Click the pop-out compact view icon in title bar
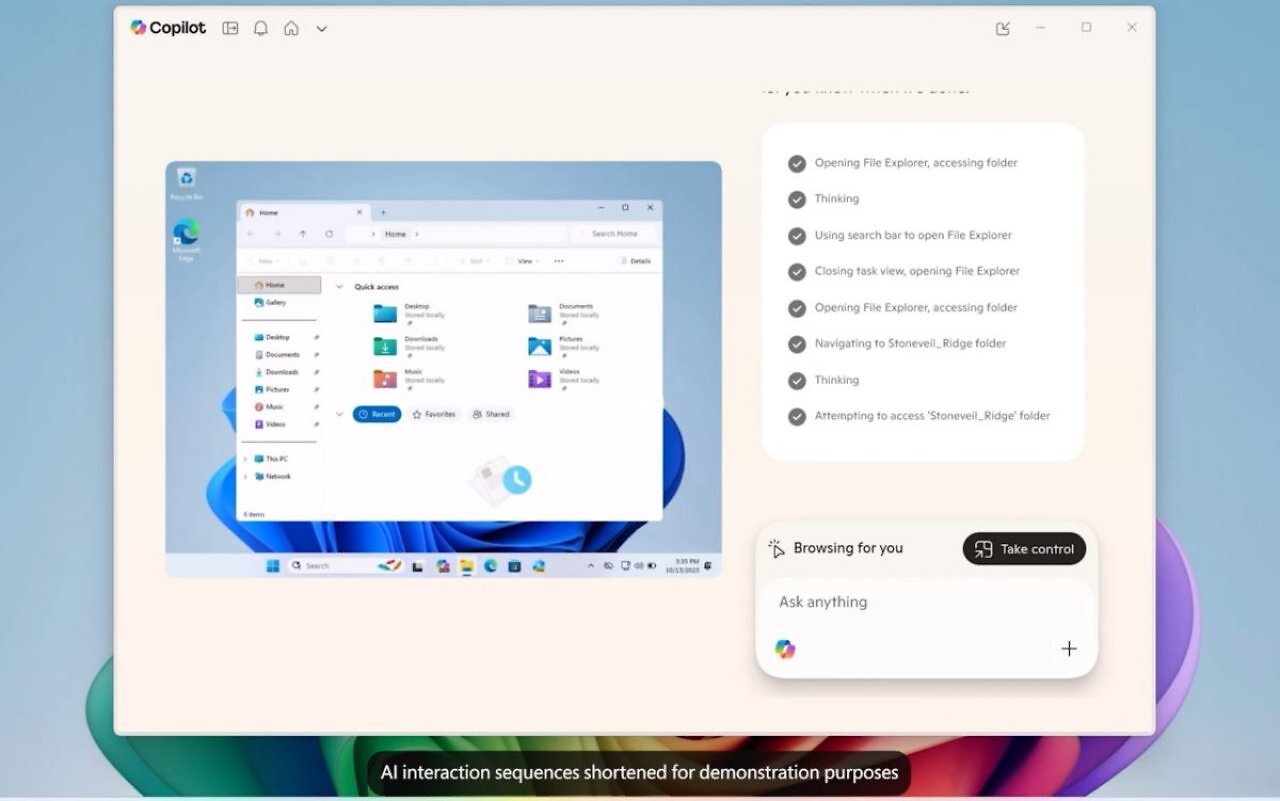 (x=1003, y=28)
